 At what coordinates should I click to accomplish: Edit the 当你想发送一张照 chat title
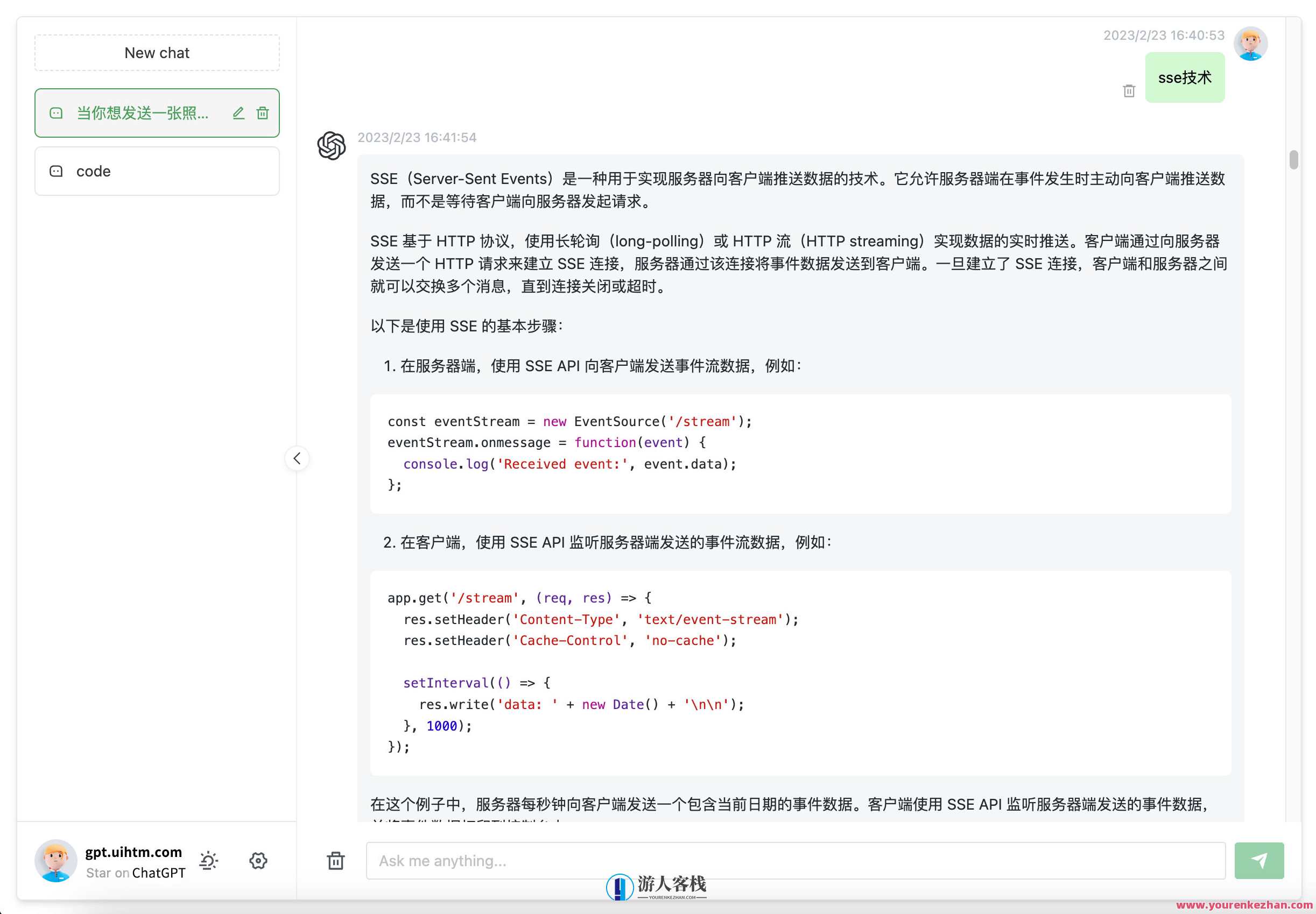[239, 114]
